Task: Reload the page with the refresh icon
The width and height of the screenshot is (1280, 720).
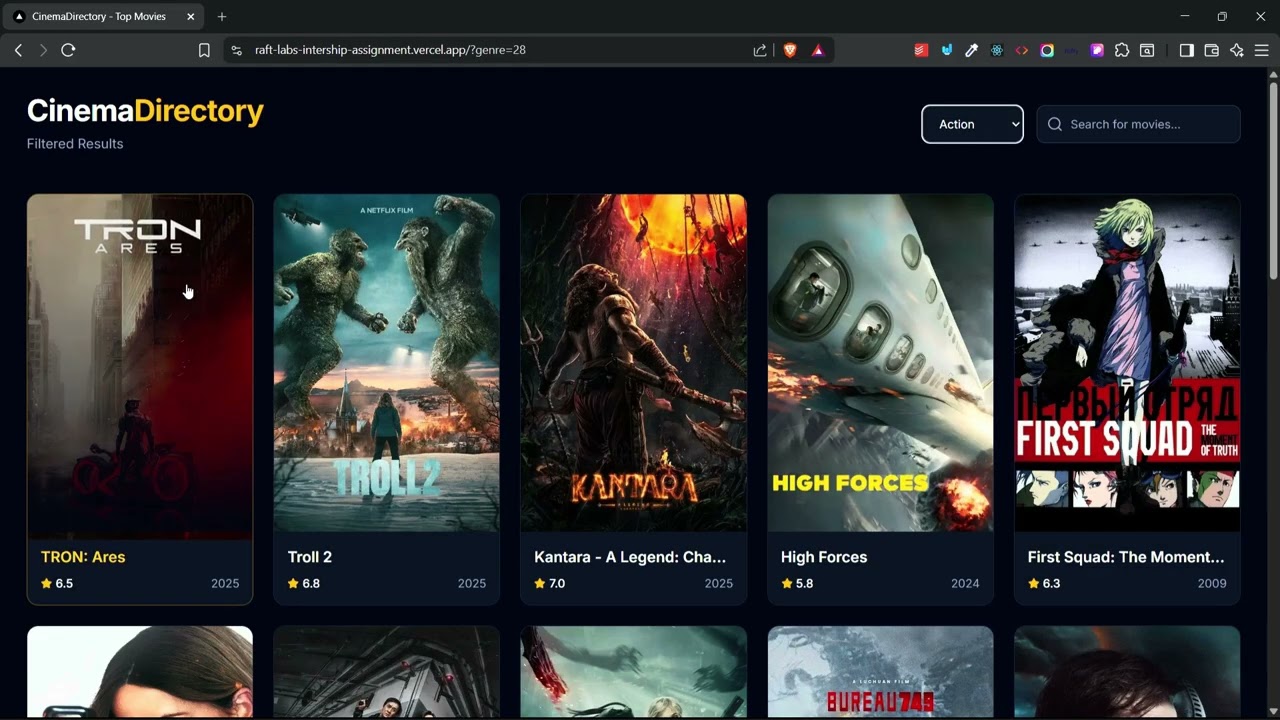Action: pyautogui.click(x=68, y=50)
